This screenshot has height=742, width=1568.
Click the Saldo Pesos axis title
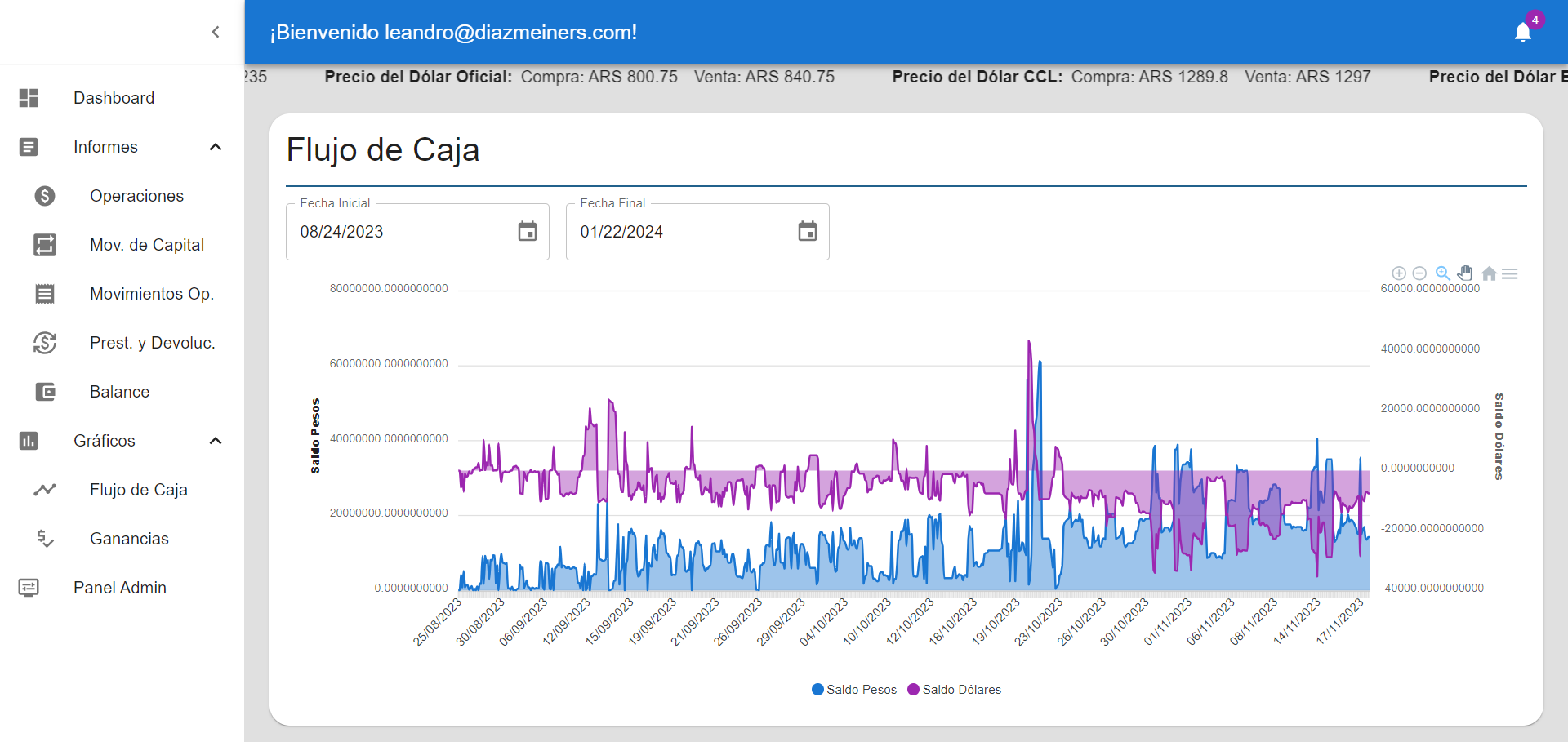[315, 436]
